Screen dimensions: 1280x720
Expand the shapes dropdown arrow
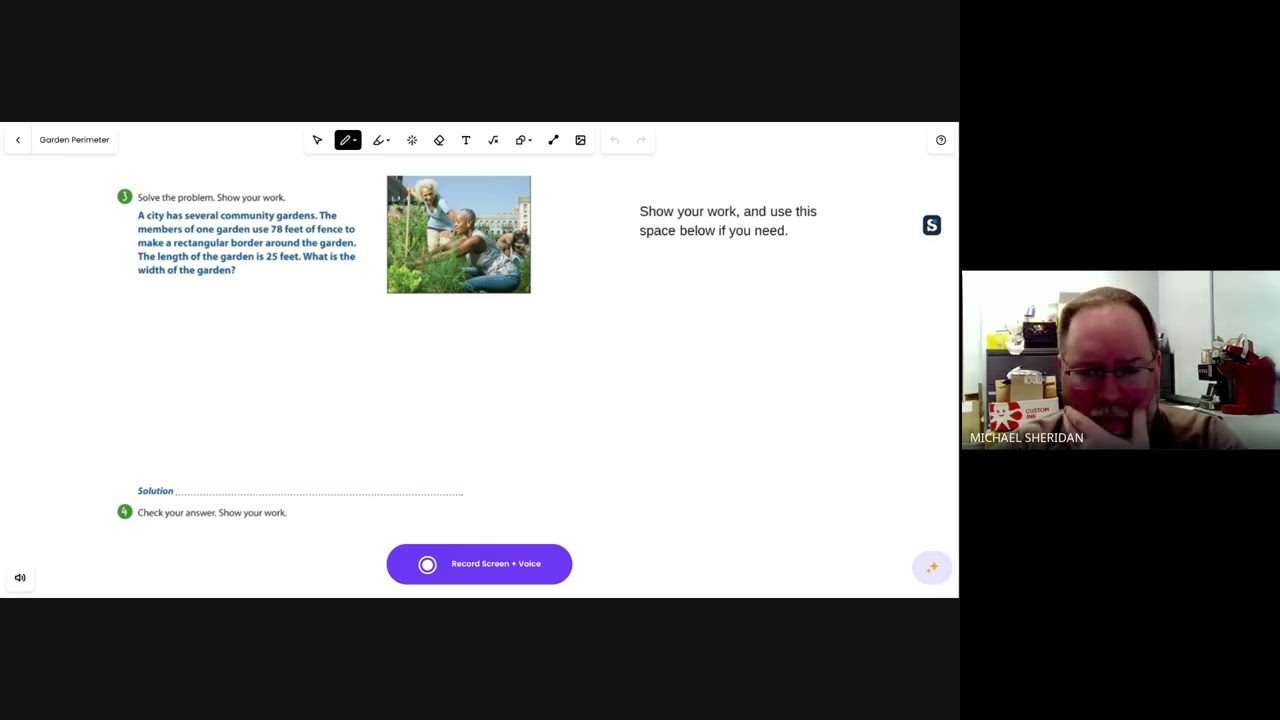coord(530,141)
